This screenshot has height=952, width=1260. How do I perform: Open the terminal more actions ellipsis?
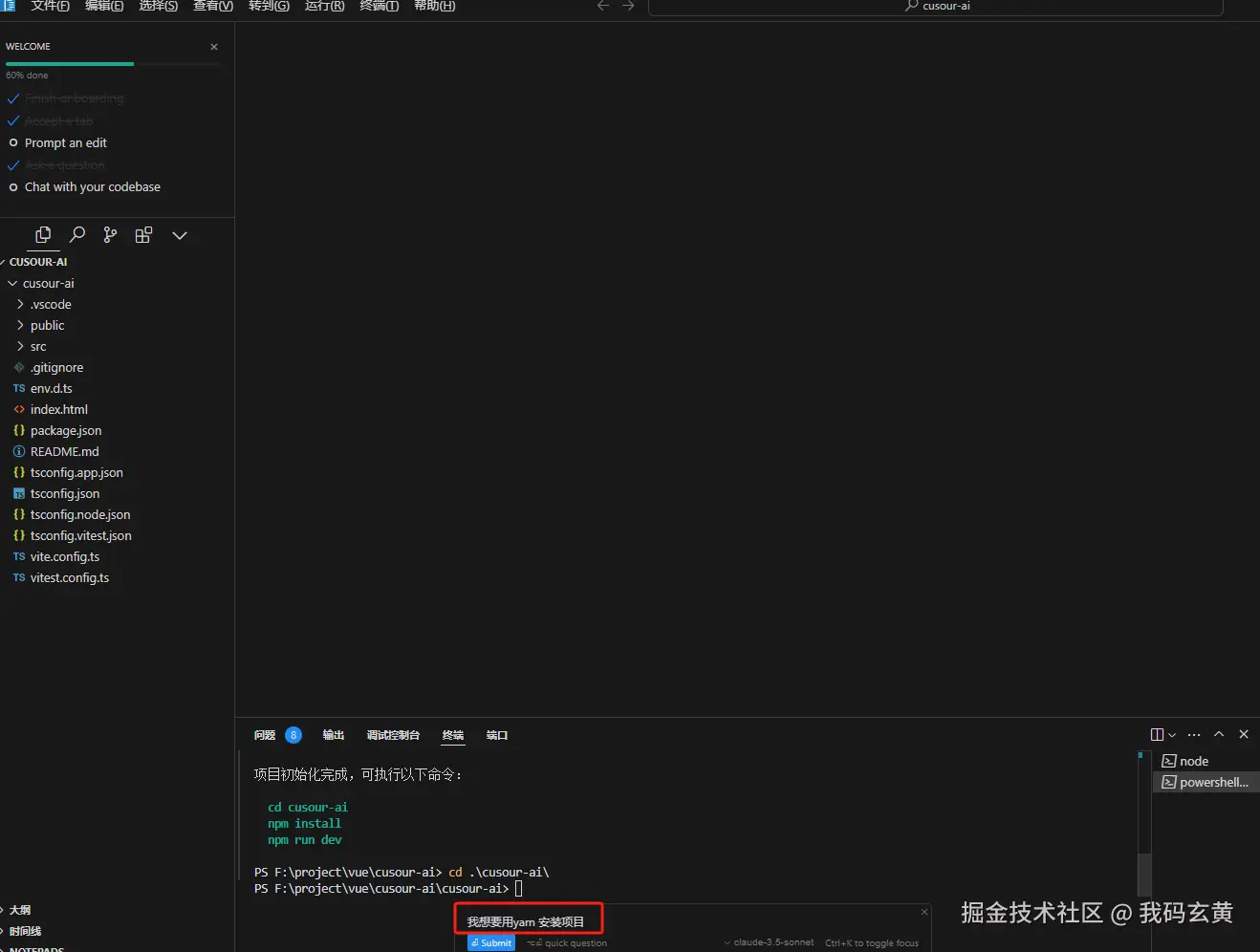1194,735
